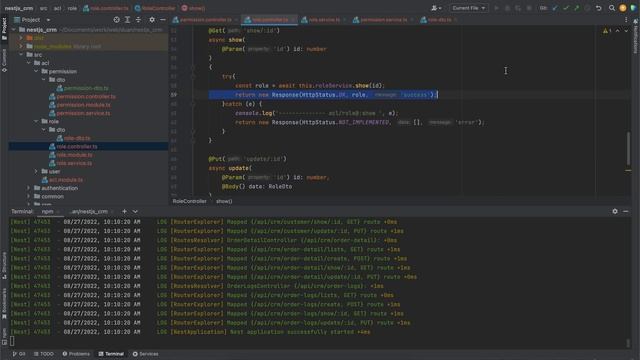
Task: Collapse the permission folder
Action: (x=36, y=71)
